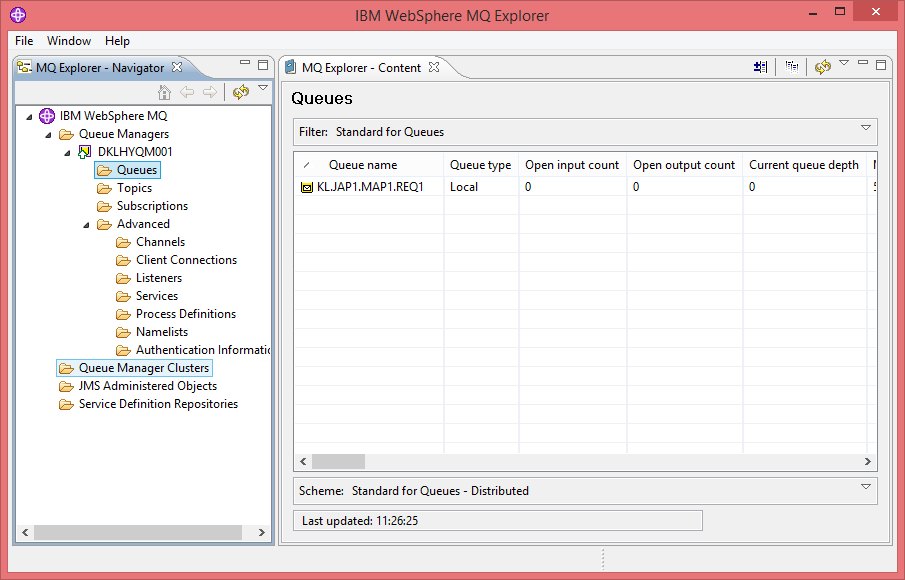The width and height of the screenshot is (905, 580).
Task: Open the configure columns icon in Content toolbar
Action: click(x=760, y=66)
